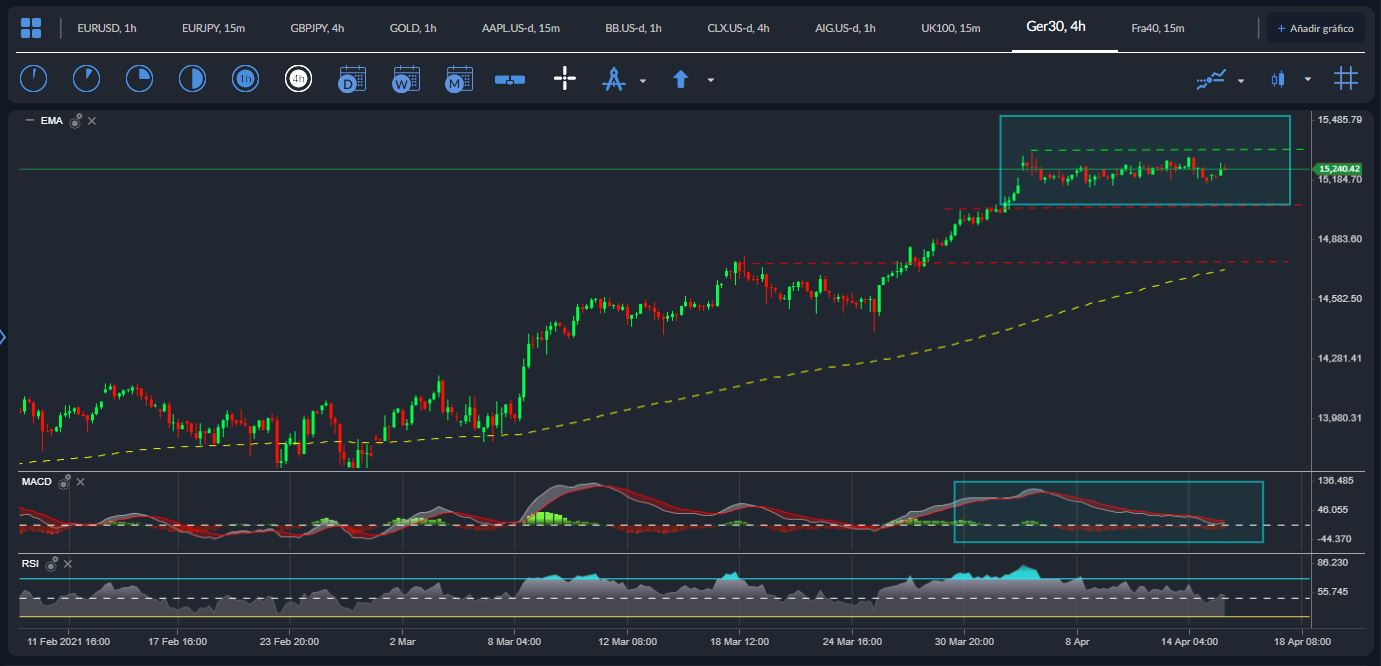This screenshot has width=1381, height=666.
Task: Select the 5-minute timeframe clock icon
Action: coord(87,79)
